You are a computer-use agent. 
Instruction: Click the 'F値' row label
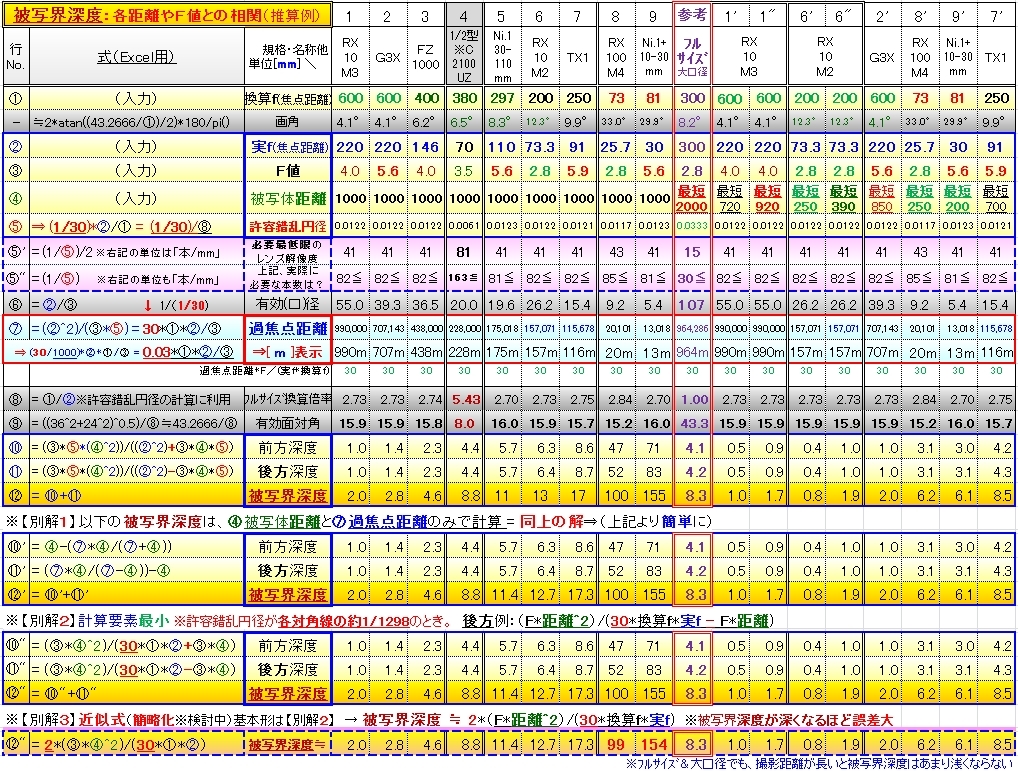tap(288, 171)
